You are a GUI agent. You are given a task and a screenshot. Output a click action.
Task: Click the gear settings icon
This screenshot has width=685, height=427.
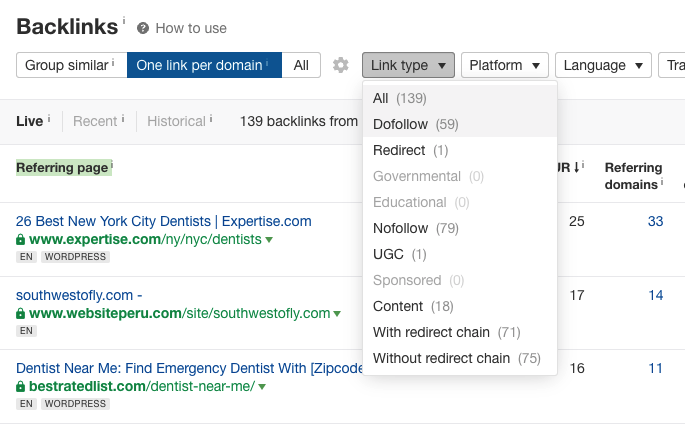click(x=341, y=65)
